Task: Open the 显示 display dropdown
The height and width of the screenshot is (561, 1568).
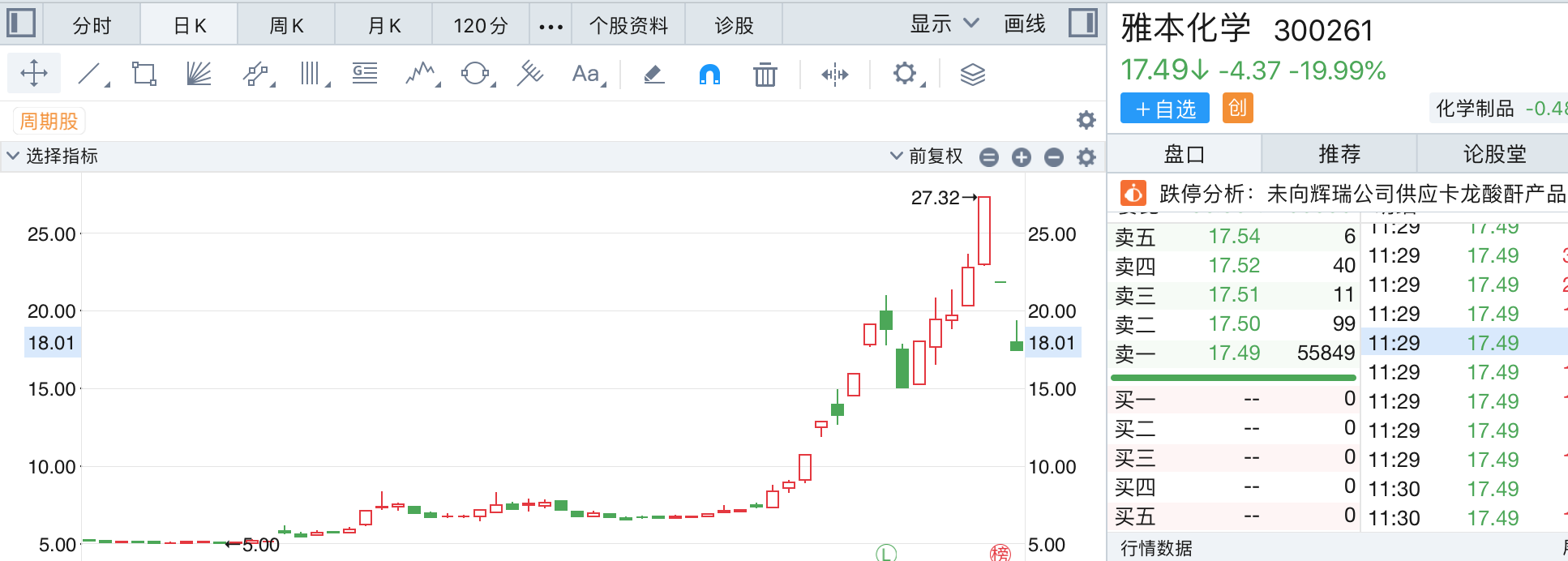Action: pos(944,24)
